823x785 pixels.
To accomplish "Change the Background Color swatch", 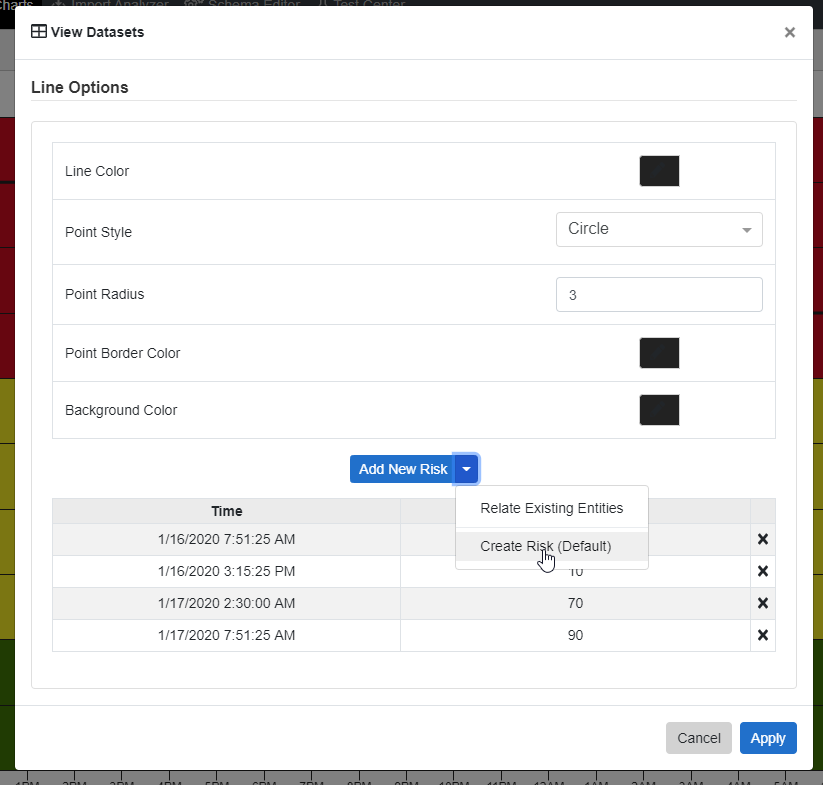I will coord(659,410).
